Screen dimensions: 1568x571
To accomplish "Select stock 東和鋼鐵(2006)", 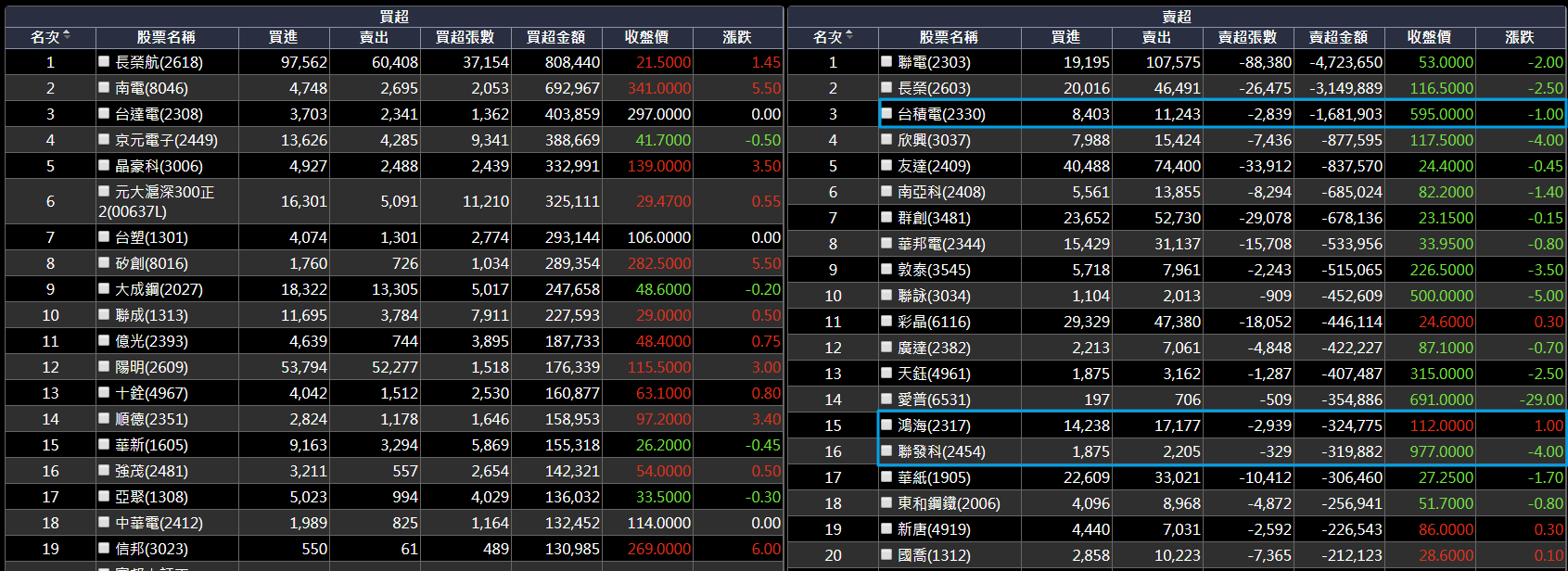I will click(x=949, y=503).
